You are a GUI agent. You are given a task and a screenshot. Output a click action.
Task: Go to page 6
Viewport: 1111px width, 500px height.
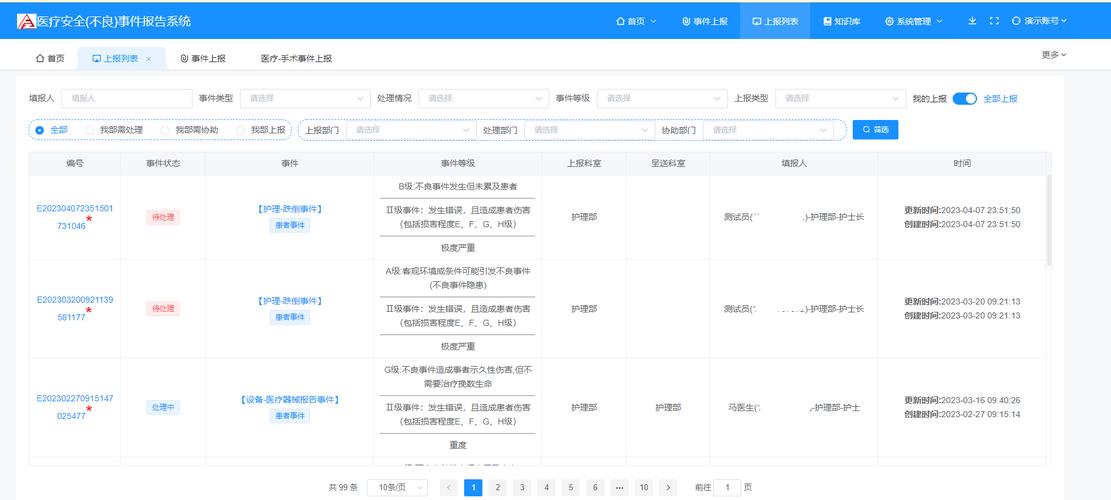tap(594, 487)
